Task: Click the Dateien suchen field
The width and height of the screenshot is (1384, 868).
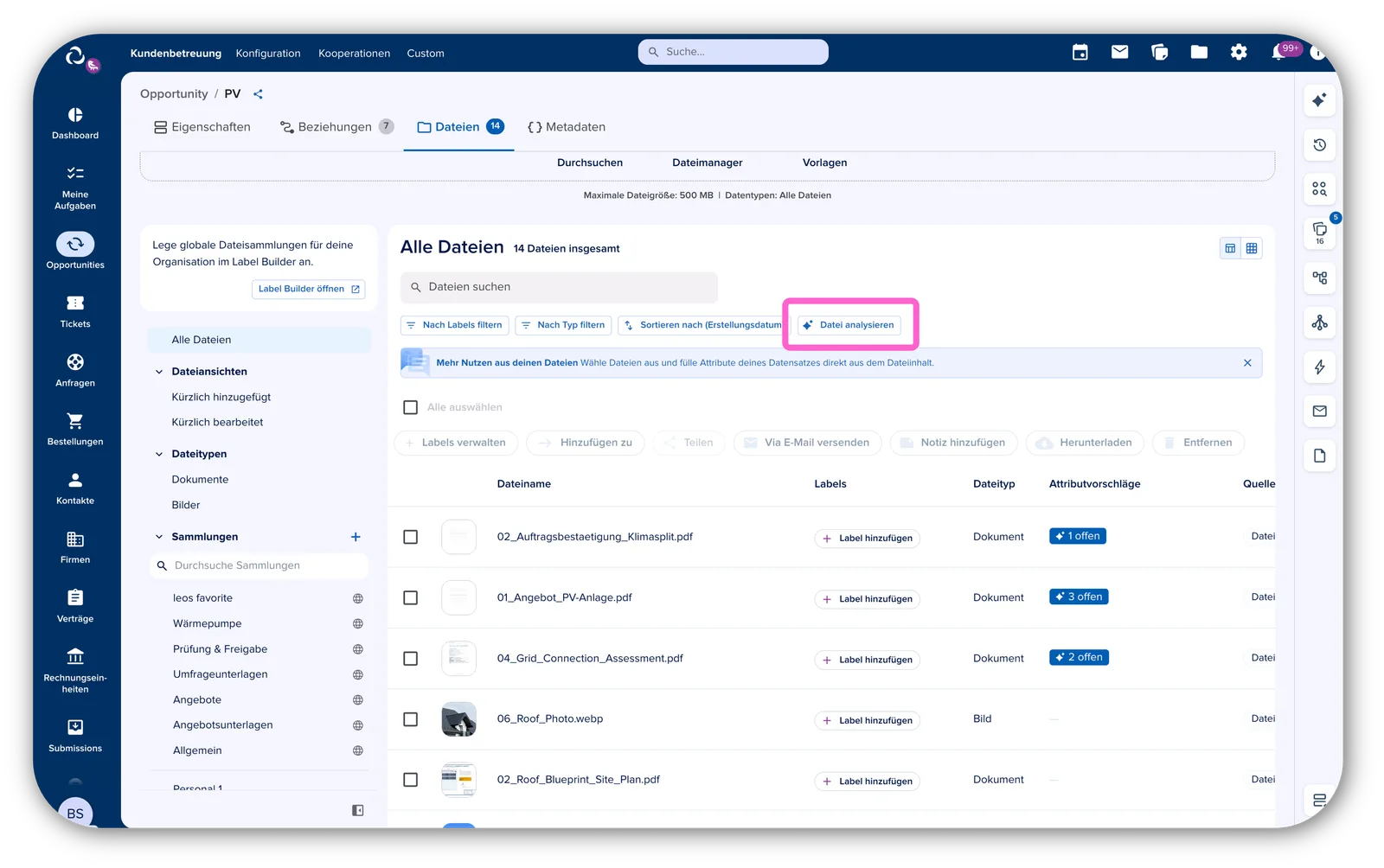Action: click(x=559, y=287)
